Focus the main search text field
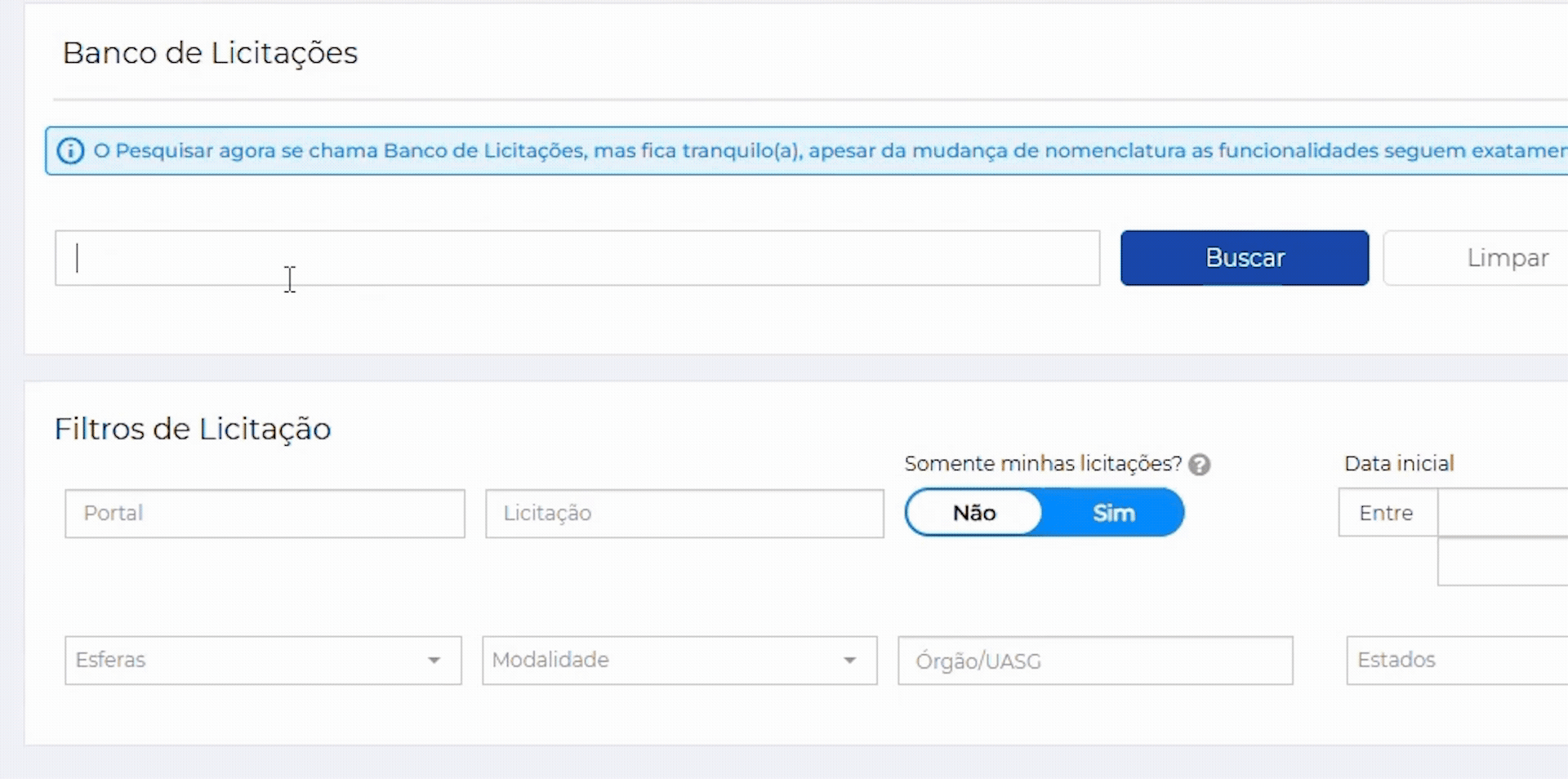The image size is (1568, 779). (x=577, y=258)
